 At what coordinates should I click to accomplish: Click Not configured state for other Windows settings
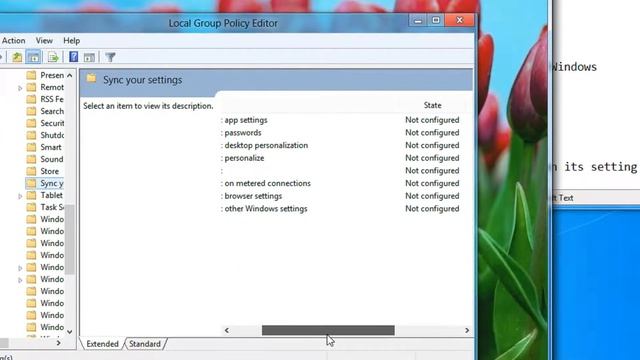[432, 209]
